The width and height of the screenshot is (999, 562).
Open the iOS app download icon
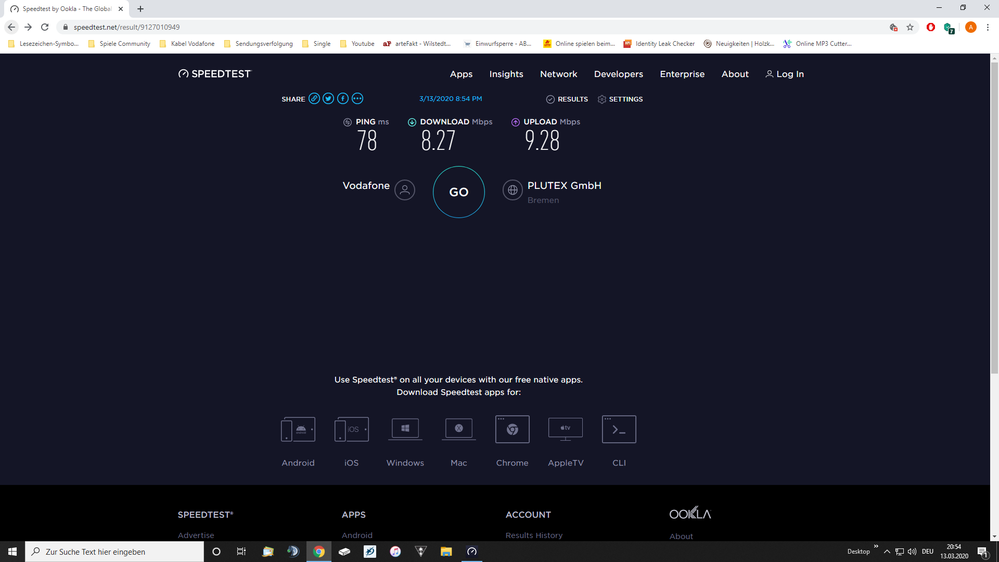(x=352, y=429)
